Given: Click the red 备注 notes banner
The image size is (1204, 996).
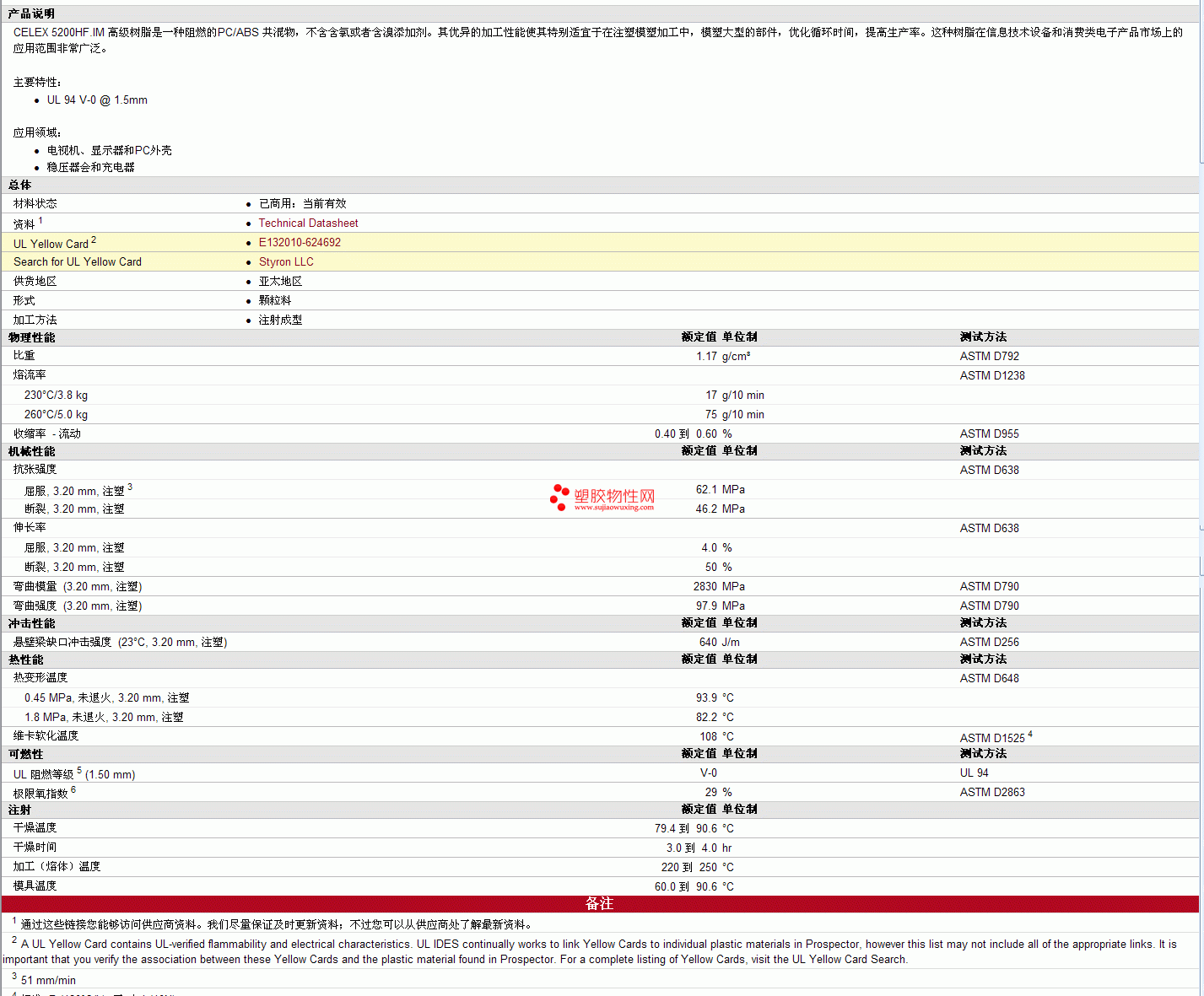Looking at the screenshot, I should pos(600,904).
